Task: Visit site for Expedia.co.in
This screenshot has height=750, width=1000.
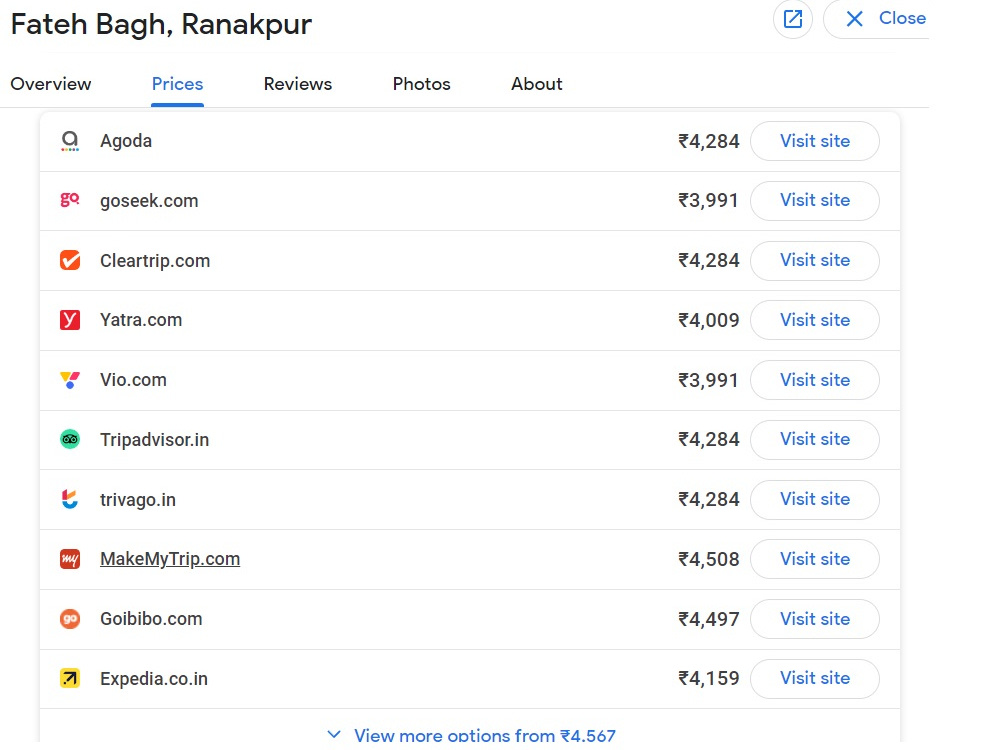Action: (x=814, y=679)
